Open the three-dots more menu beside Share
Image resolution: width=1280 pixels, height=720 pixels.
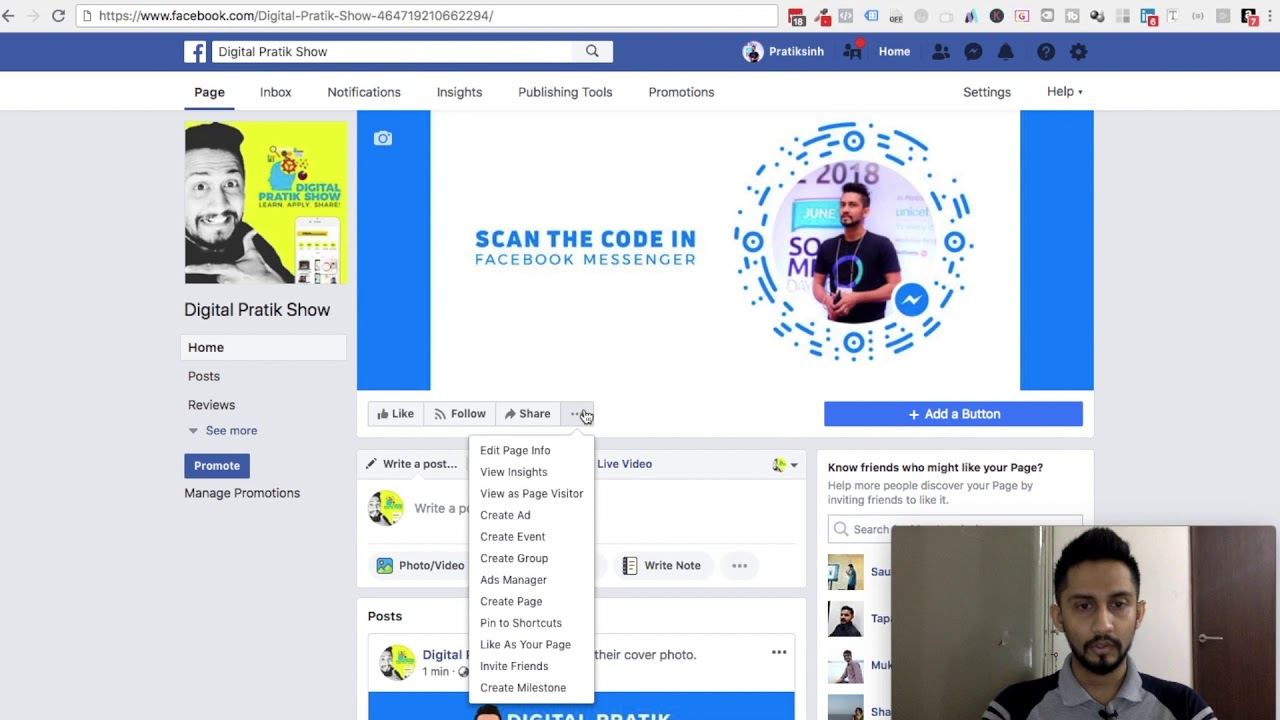(578, 414)
